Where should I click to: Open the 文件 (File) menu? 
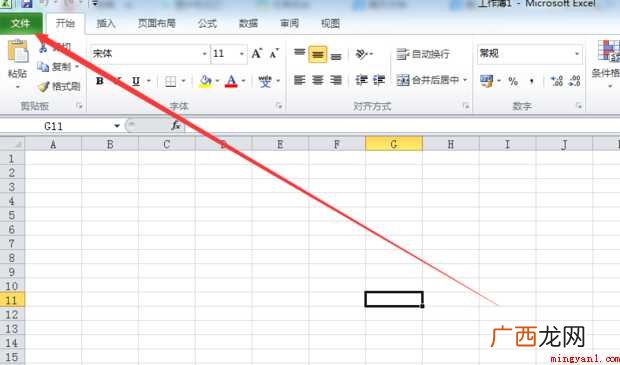(x=21, y=24)
